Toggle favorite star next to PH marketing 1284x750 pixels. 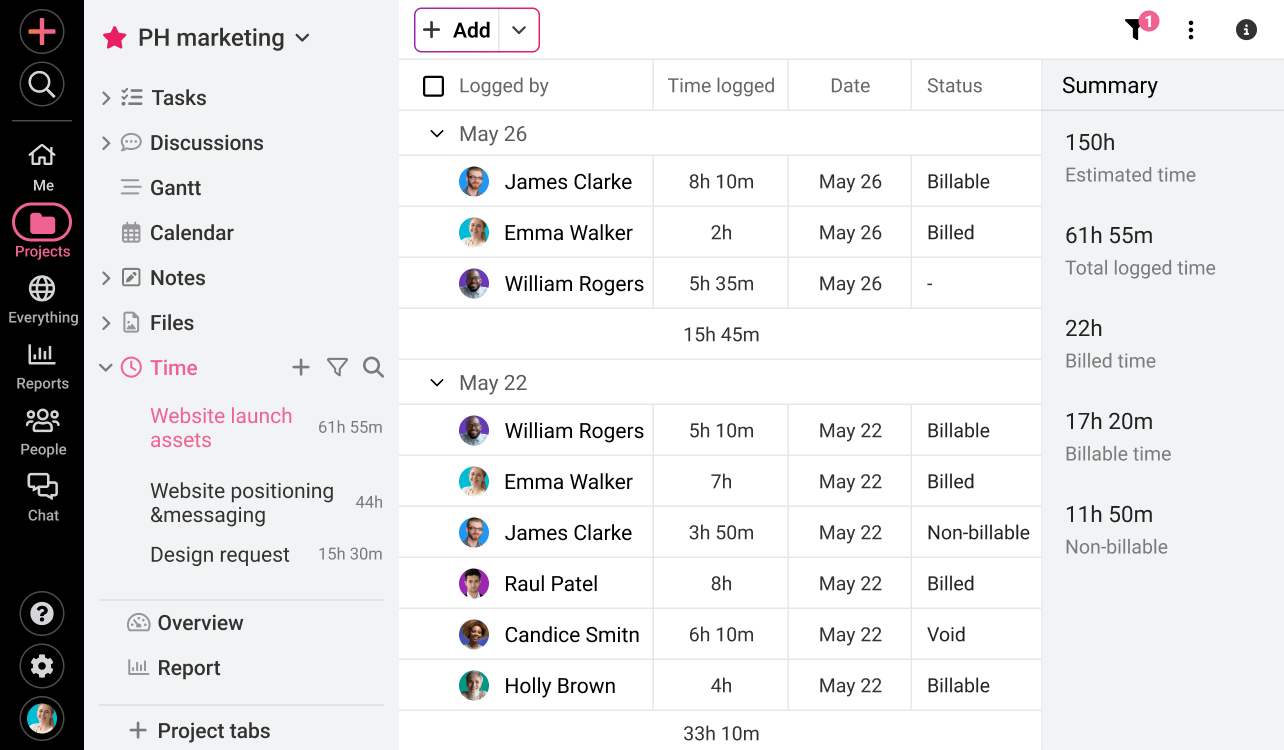point(113,37)
